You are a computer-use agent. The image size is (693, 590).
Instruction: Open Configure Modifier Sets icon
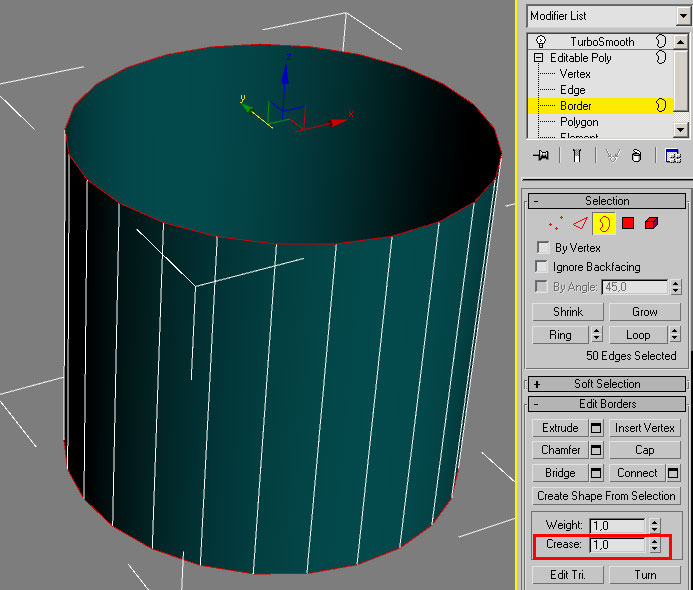(x=673, y=156)
